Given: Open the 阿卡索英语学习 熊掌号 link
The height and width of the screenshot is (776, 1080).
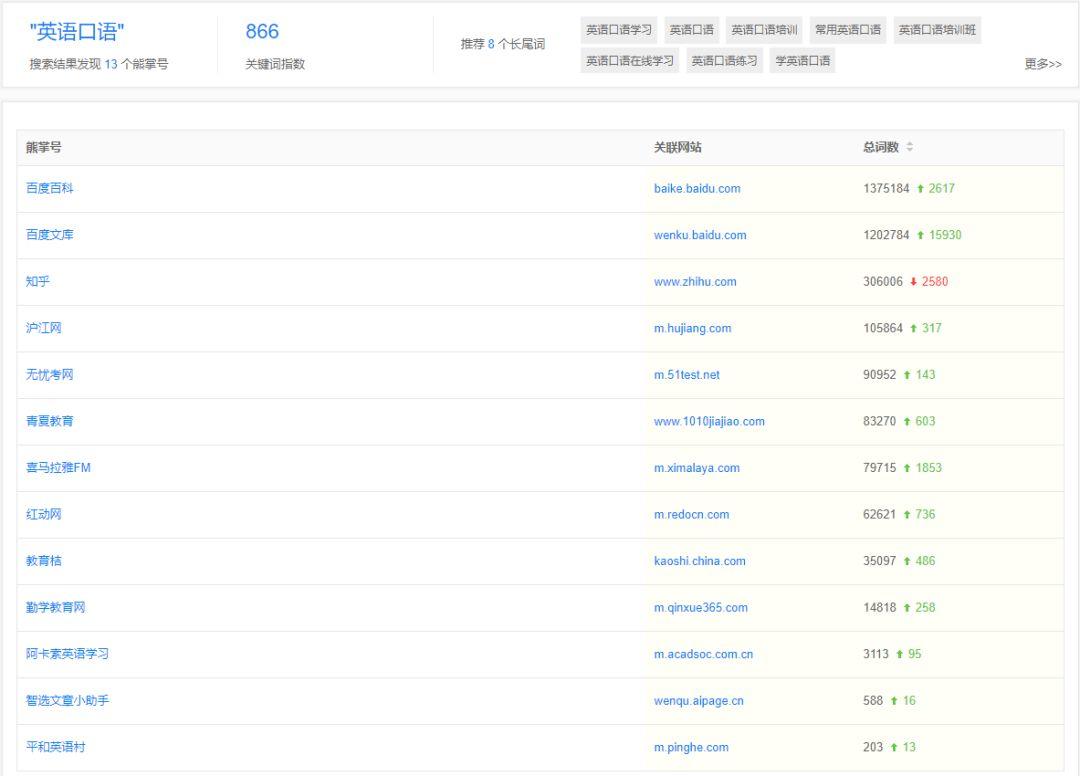Looking at the screenshot, I should (68, 653).
